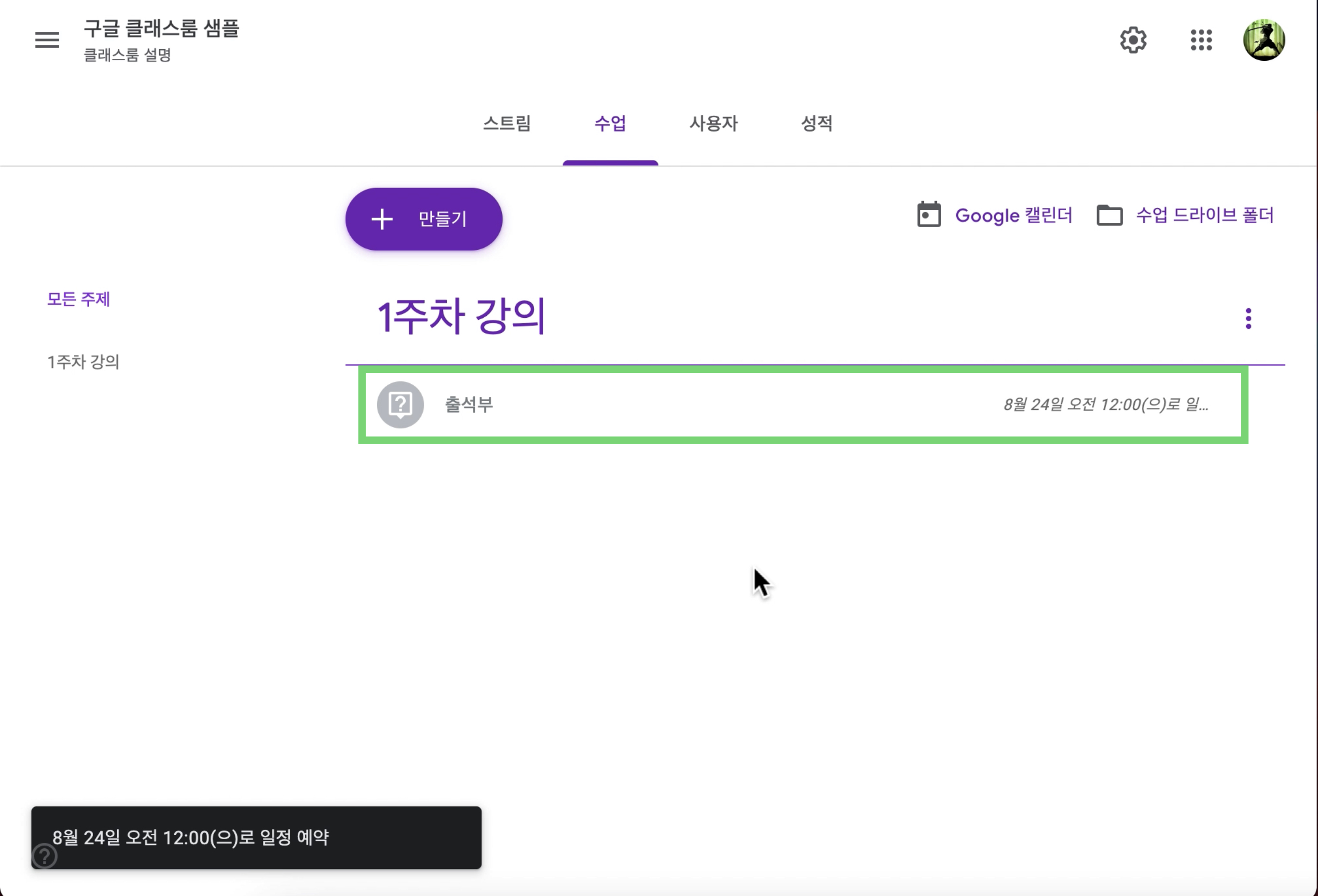
Task: Select 모든 주제 in sidebar
Action: click(x=78, y=299)
